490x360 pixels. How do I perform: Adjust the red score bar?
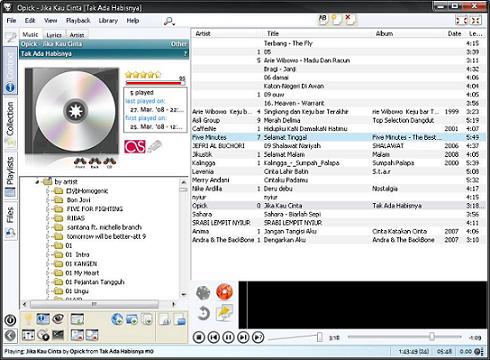[155, 82]
